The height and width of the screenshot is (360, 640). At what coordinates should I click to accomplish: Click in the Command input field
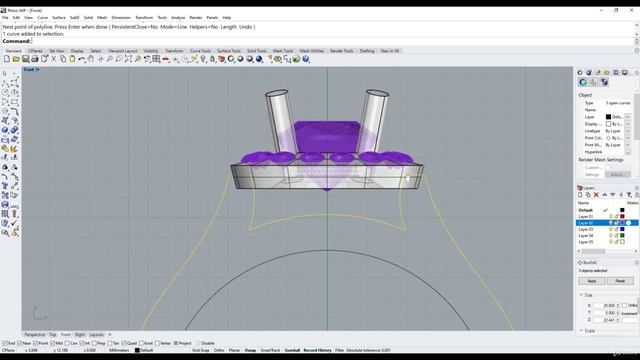tap(333, 41)
